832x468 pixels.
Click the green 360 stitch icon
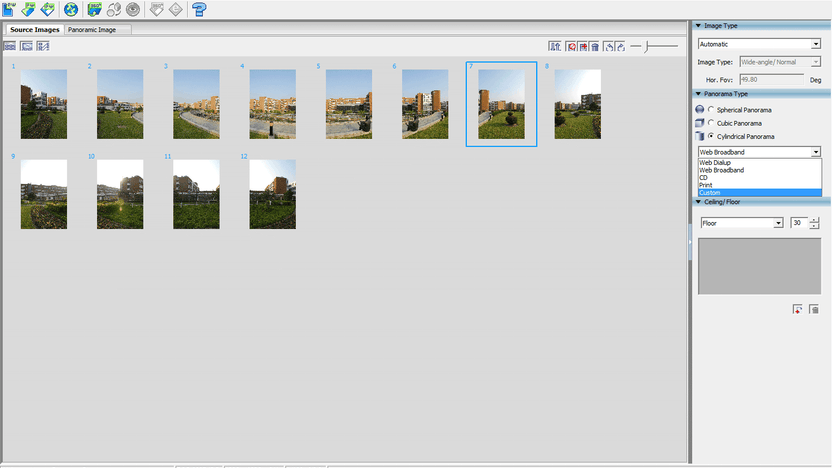point(94,9)
